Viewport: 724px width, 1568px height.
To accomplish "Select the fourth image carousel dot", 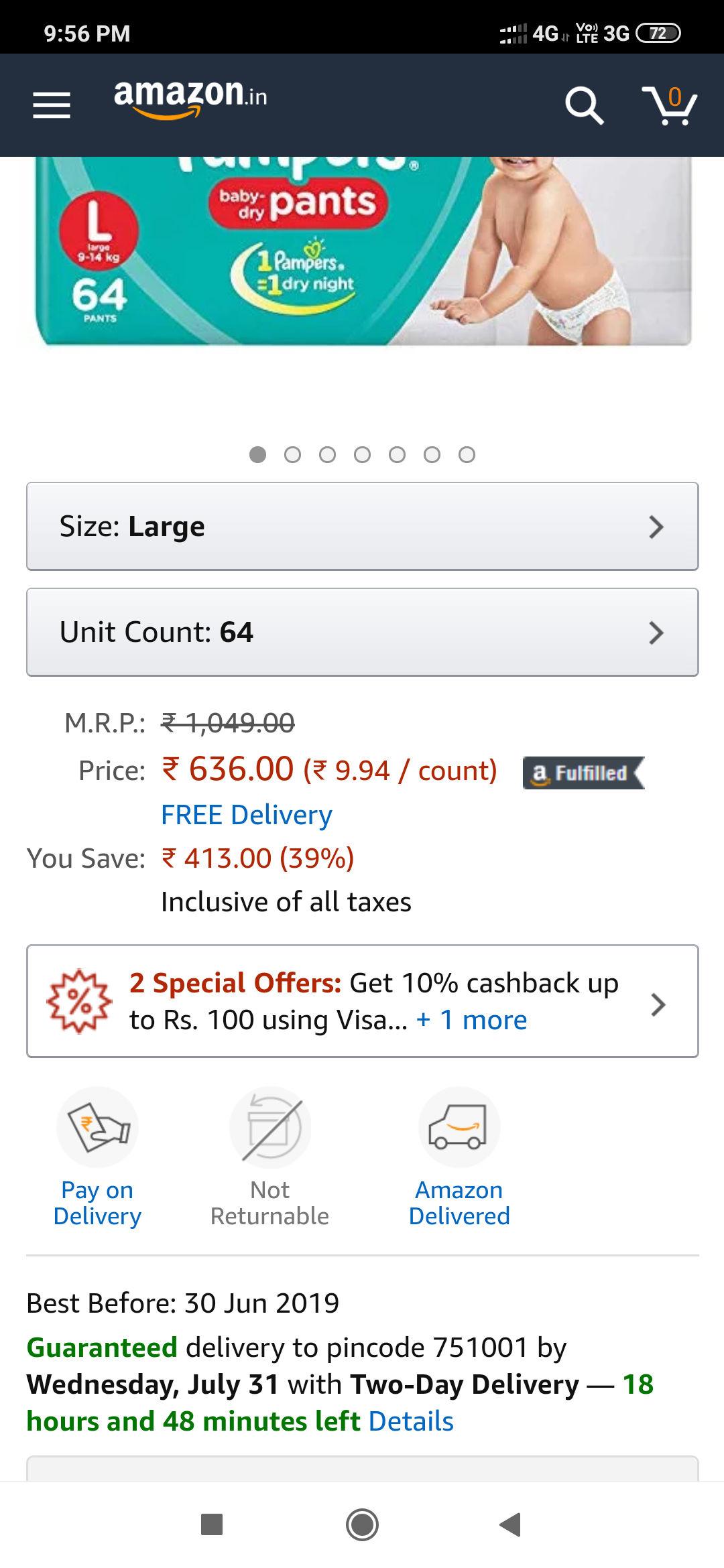I will (x=362, y=455).
